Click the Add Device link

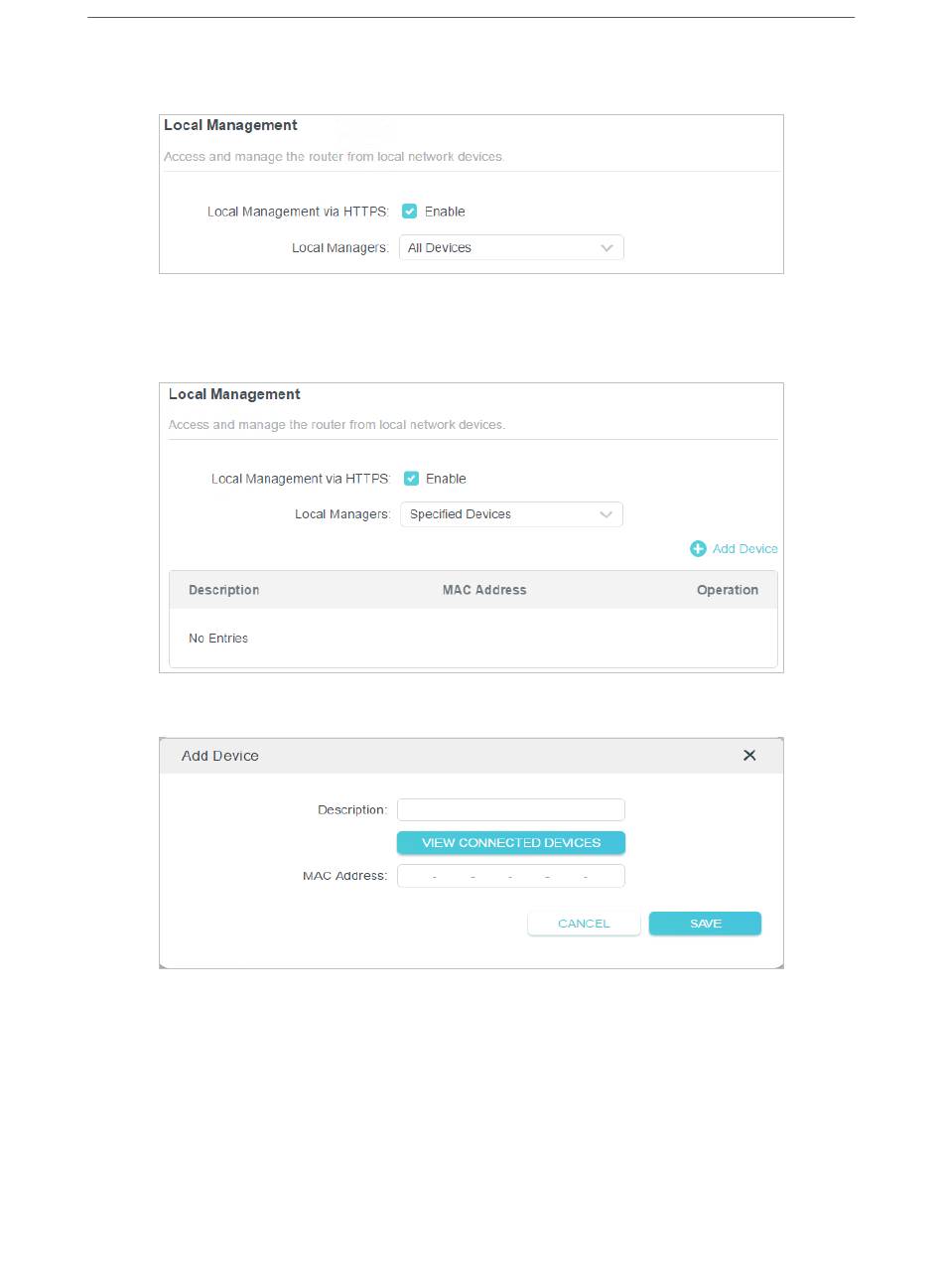click(744, 549)
